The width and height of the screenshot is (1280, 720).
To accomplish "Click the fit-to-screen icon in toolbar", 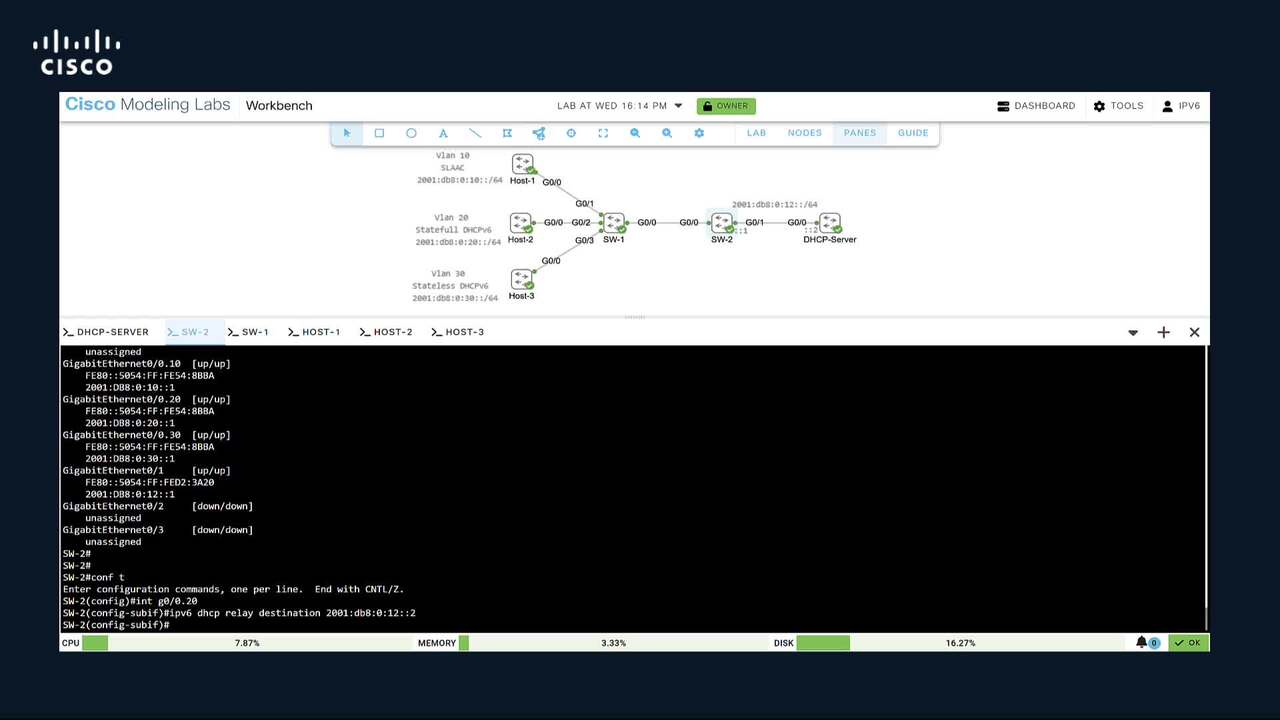I will 603,133.
